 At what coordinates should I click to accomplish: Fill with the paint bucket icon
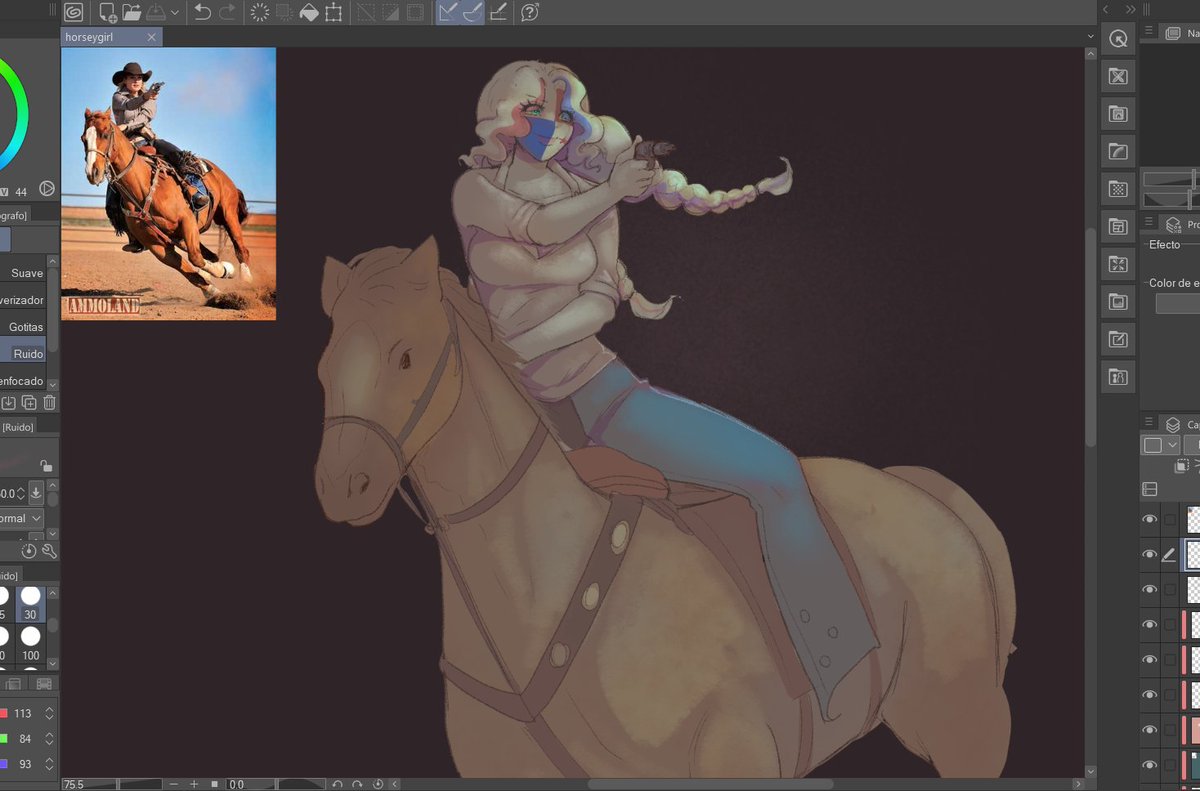(x=309, y=12)
